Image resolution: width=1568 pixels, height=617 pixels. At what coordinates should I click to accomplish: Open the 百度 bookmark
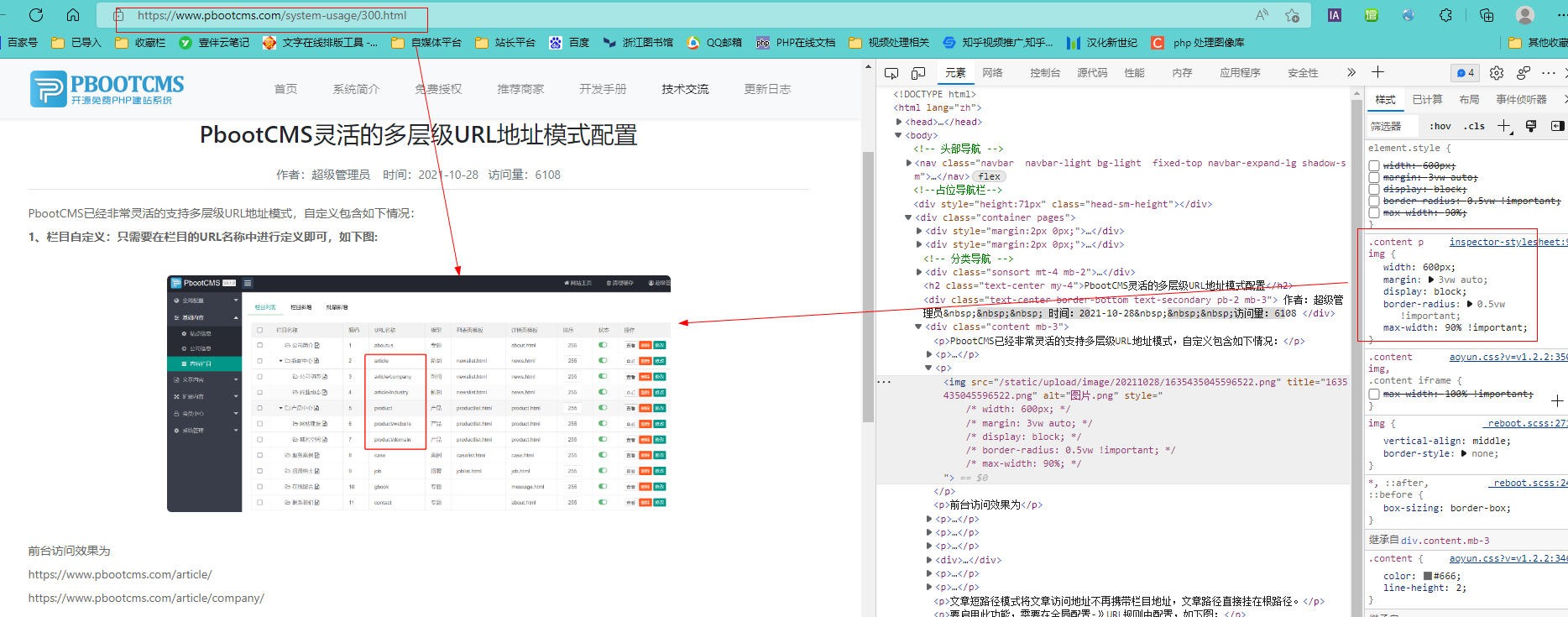pyautogui.click(x=569, y=42)
